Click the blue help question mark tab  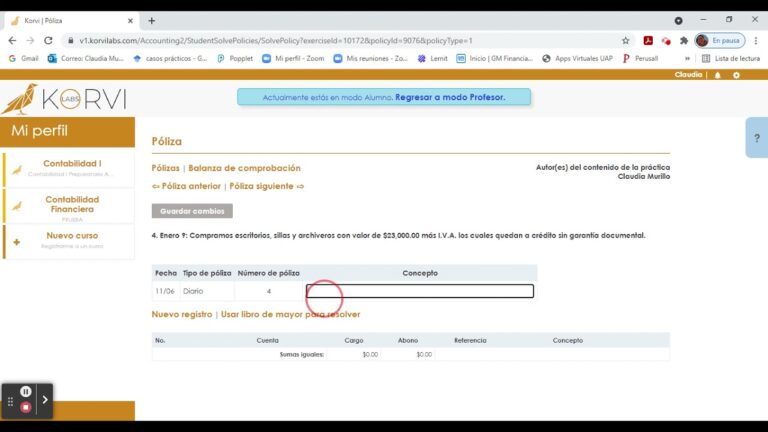[757, 138]
